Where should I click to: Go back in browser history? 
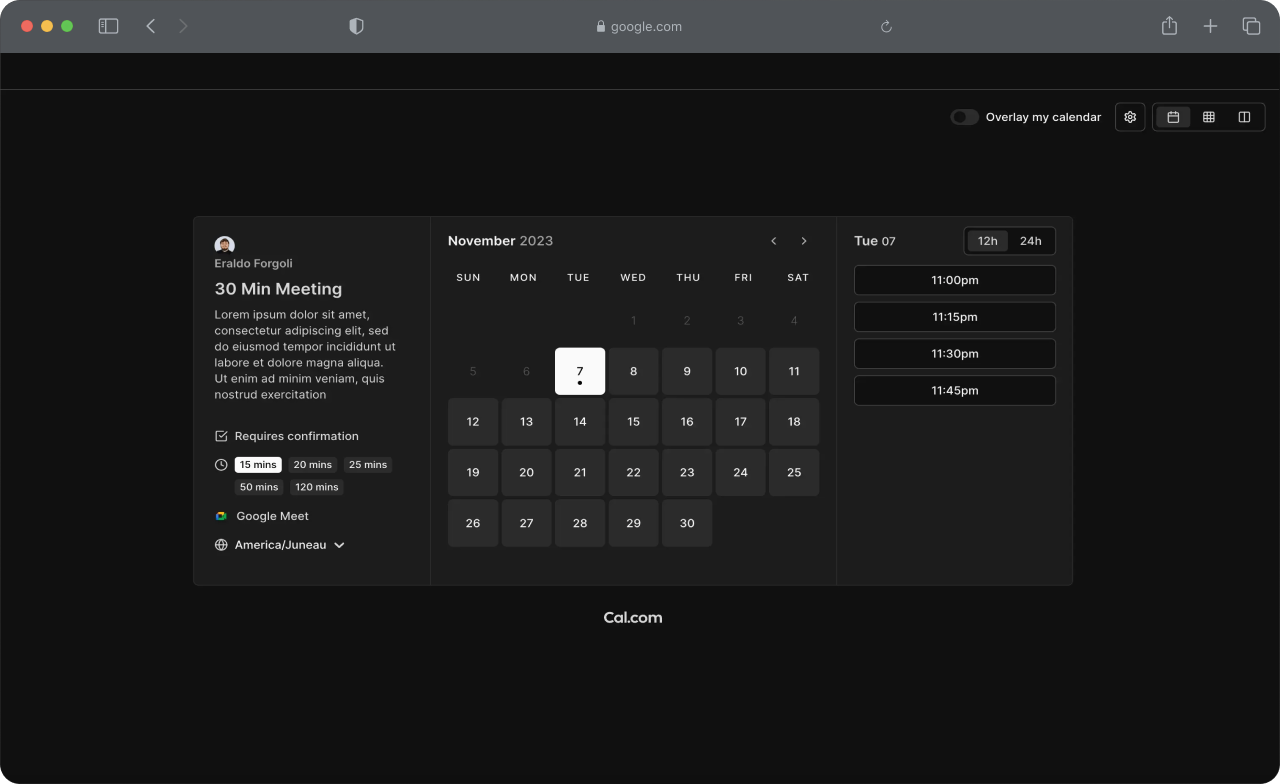[x=151, y=26]
